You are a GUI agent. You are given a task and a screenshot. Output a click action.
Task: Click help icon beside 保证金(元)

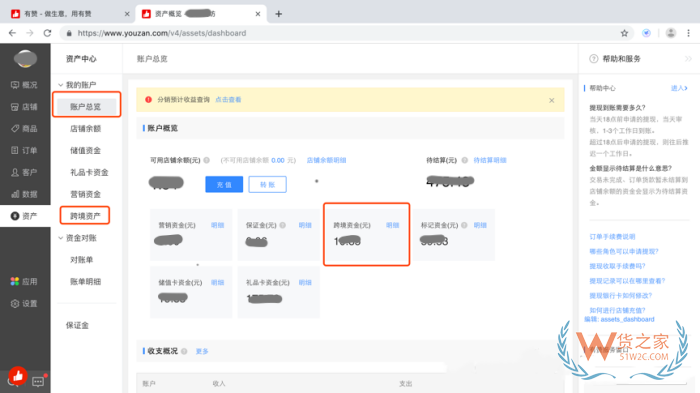[283, 226]
